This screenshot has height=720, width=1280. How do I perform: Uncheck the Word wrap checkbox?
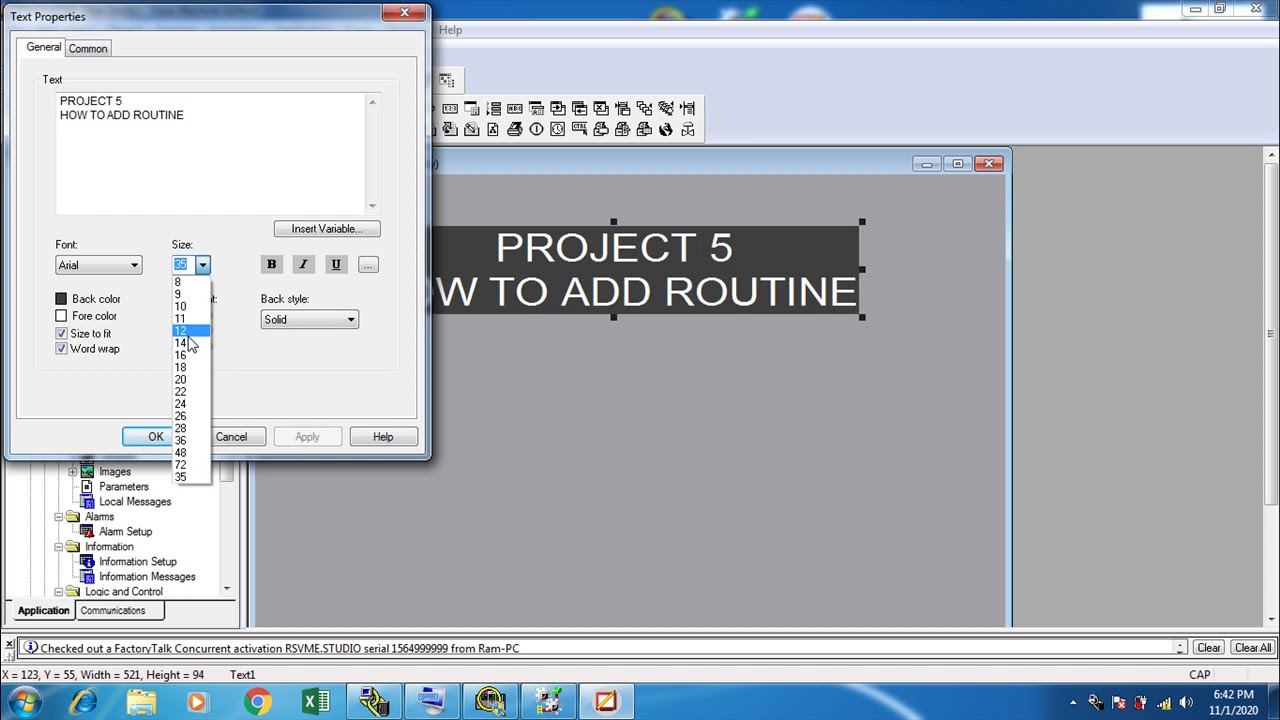(61, 349)
